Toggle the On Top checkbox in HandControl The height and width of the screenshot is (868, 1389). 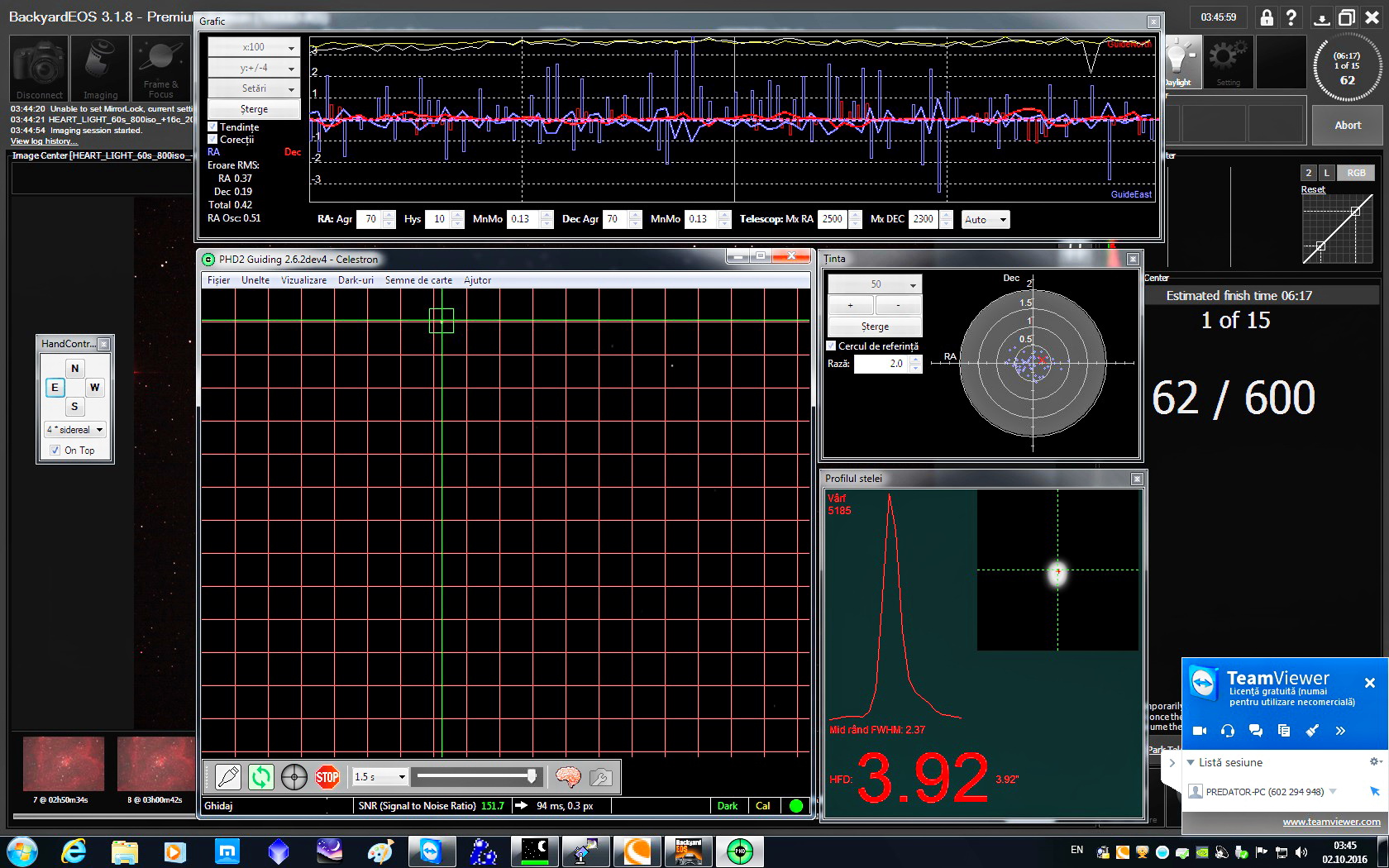(x=55, y=451)
